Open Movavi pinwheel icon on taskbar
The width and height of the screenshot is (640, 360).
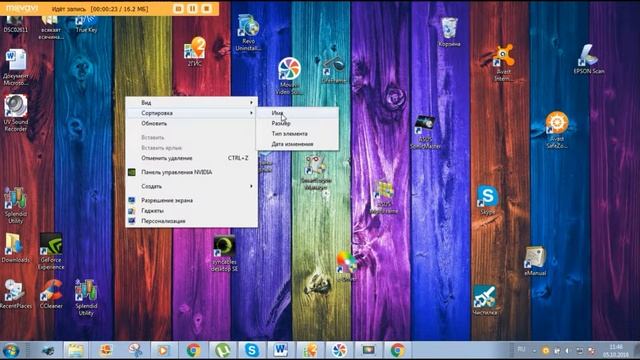click(x=339, y=350)
